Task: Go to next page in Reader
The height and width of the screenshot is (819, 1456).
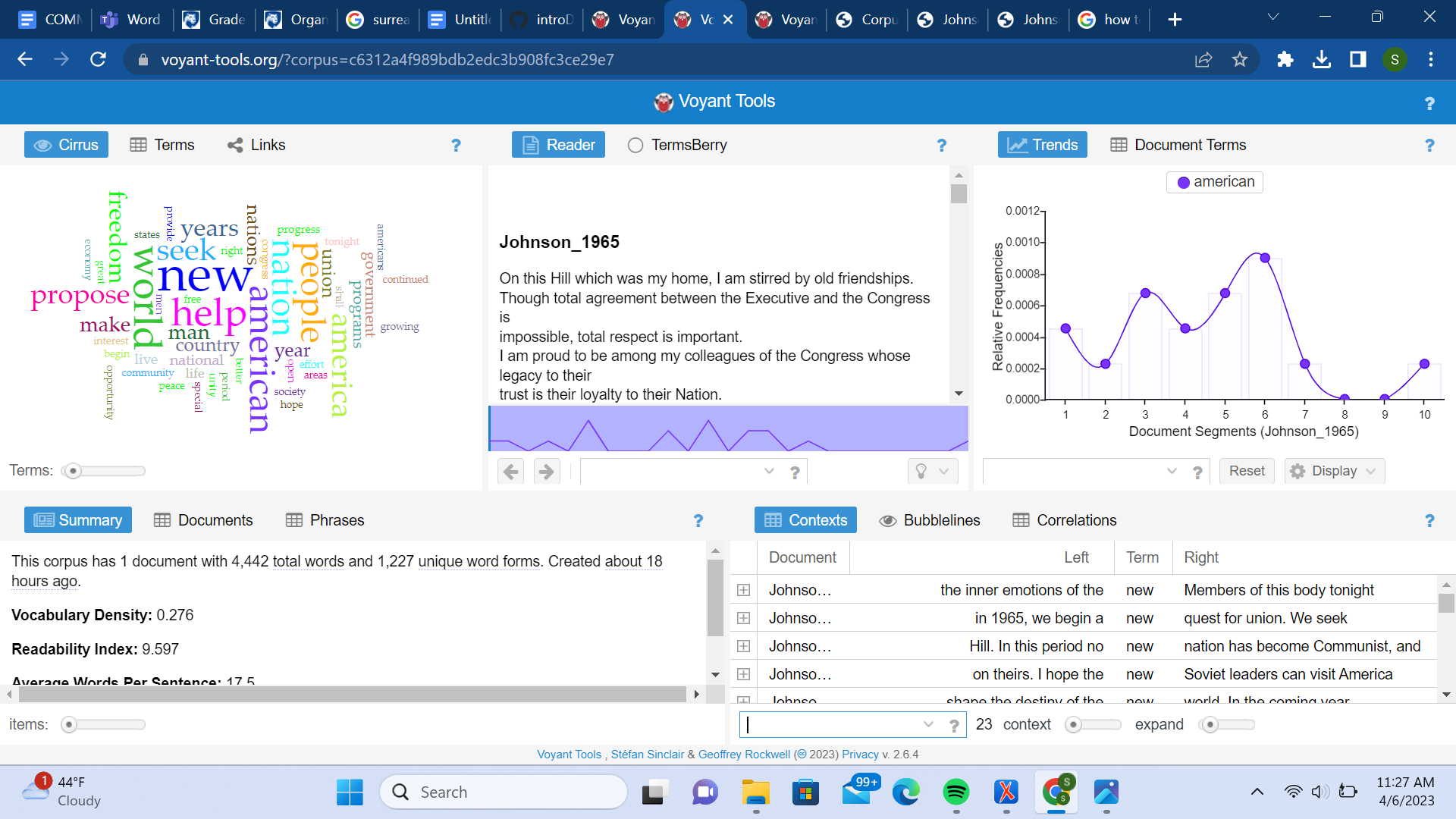Action: coord(546,471)
